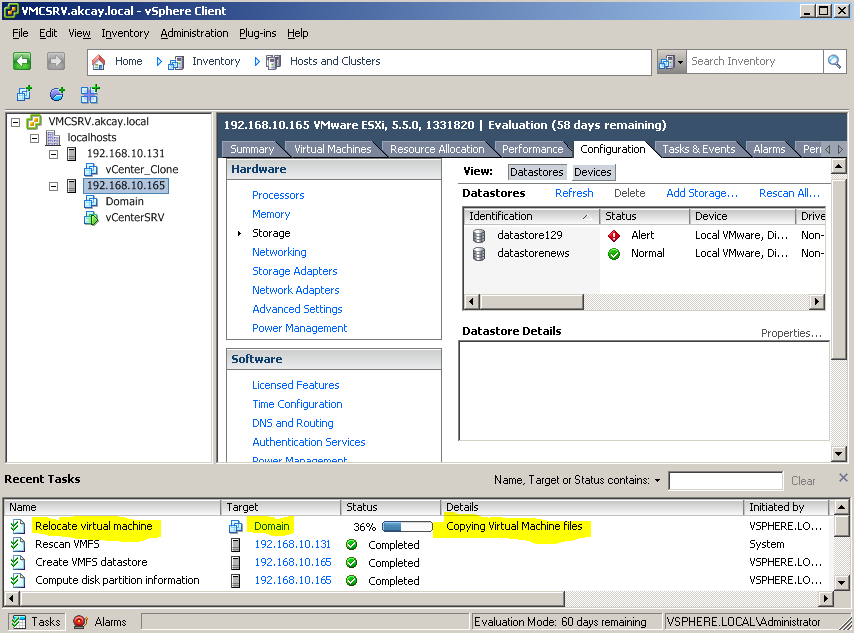Click the Recent Tasks filter text field
The width and height of the screenshot is (854, 633).
(x=725, y=480)
